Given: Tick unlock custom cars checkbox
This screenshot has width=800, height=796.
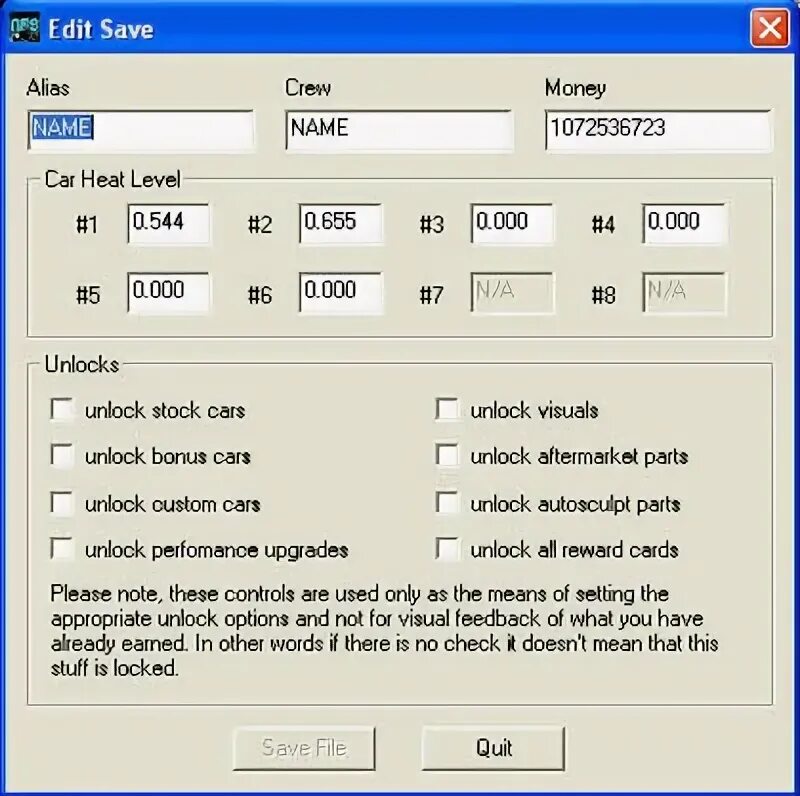Looking at the screenshot, I should click(62, 503).
